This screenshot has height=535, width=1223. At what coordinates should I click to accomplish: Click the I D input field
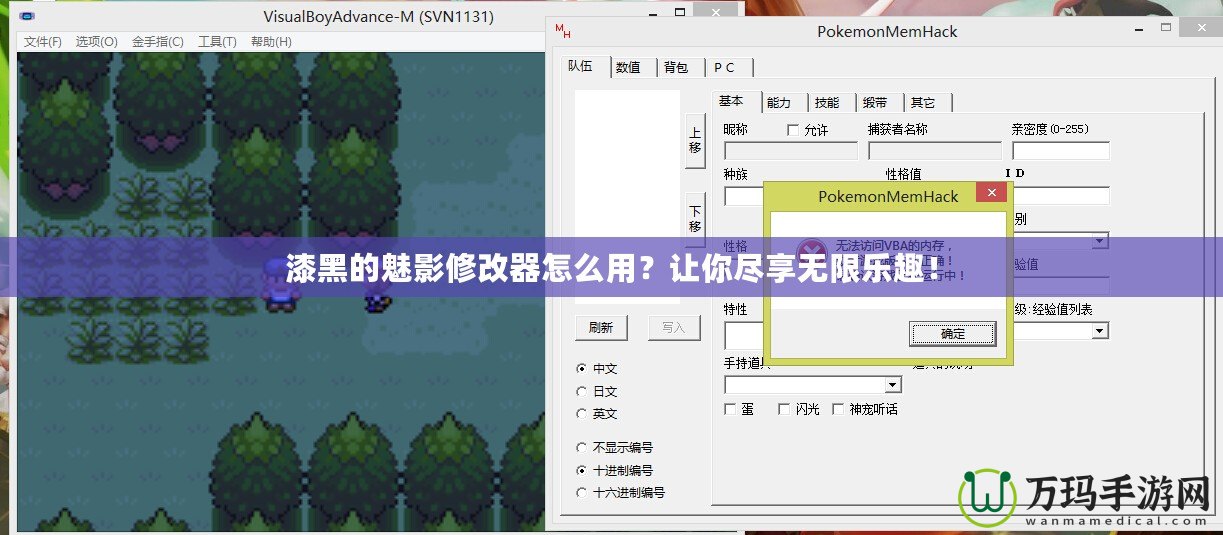(x=1061, y=196)
